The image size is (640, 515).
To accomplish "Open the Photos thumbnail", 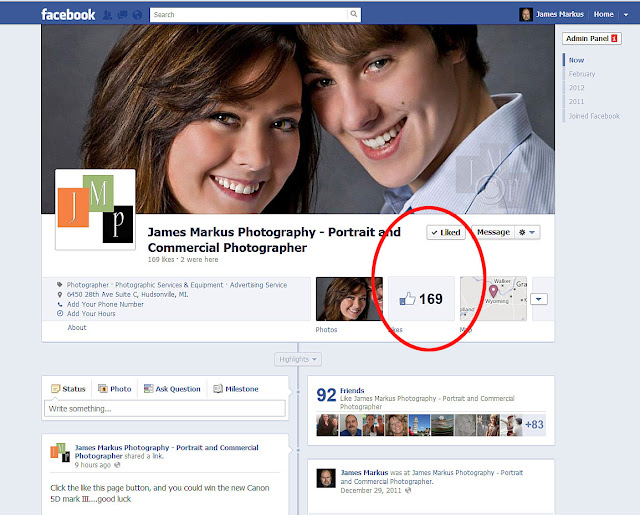I will click(349, 299).
